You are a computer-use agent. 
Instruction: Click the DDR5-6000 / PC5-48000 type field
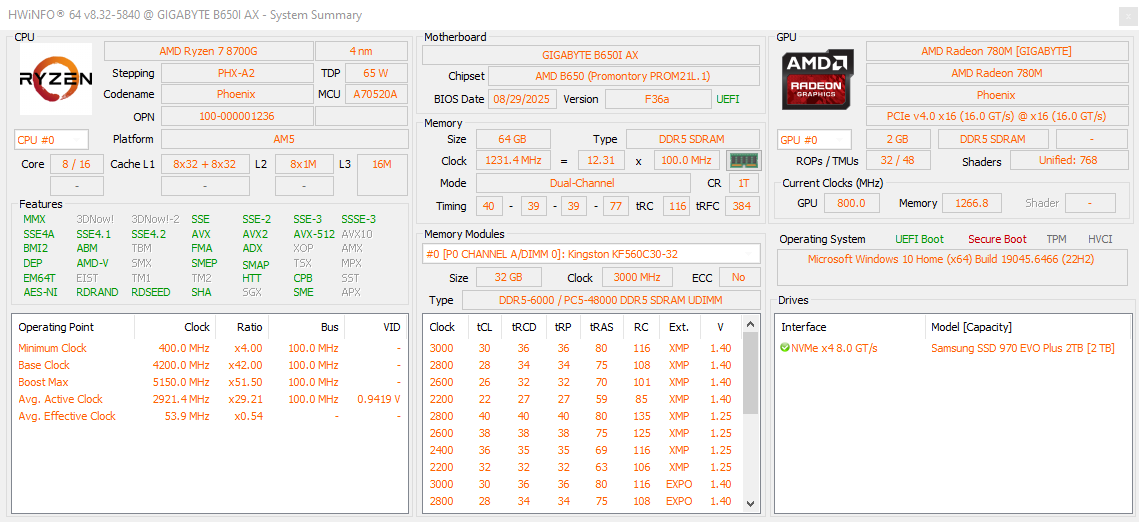610,301
